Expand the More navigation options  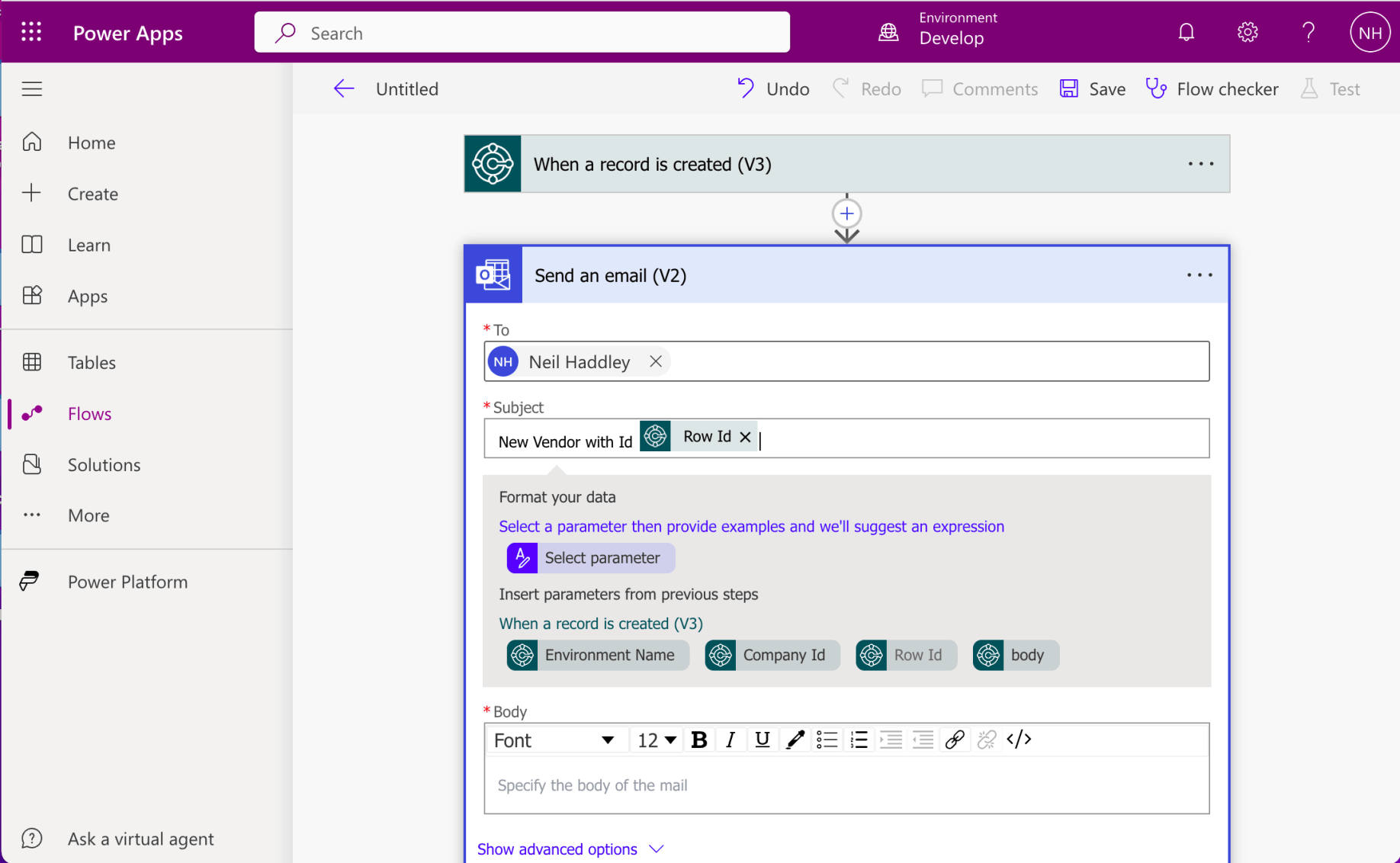(x=88, y=515)
